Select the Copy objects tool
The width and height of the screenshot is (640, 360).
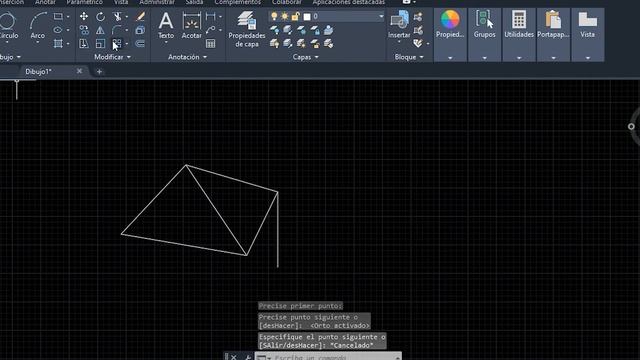(84, 30)
